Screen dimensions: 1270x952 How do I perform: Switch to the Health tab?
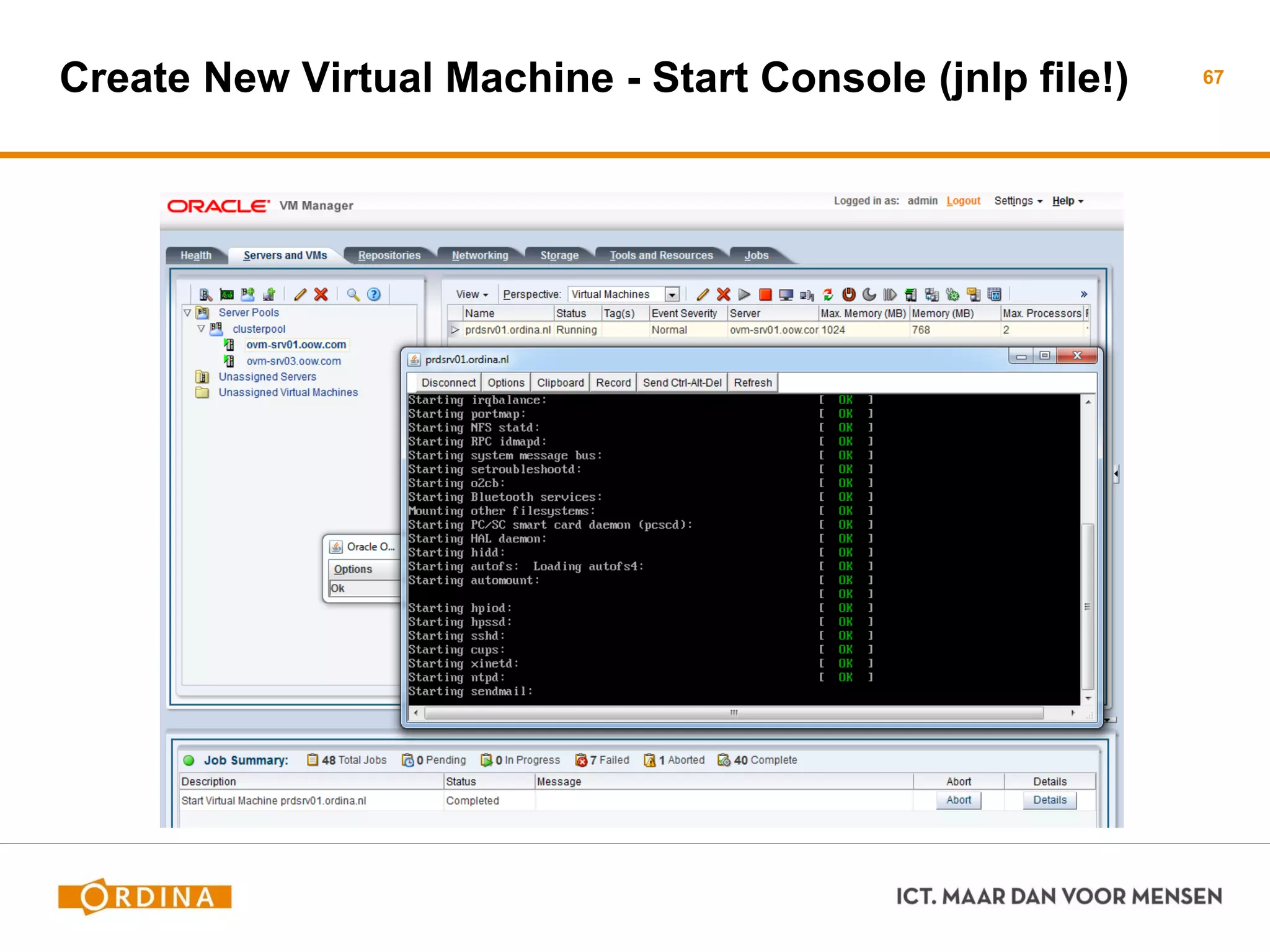tap(196, 255)
